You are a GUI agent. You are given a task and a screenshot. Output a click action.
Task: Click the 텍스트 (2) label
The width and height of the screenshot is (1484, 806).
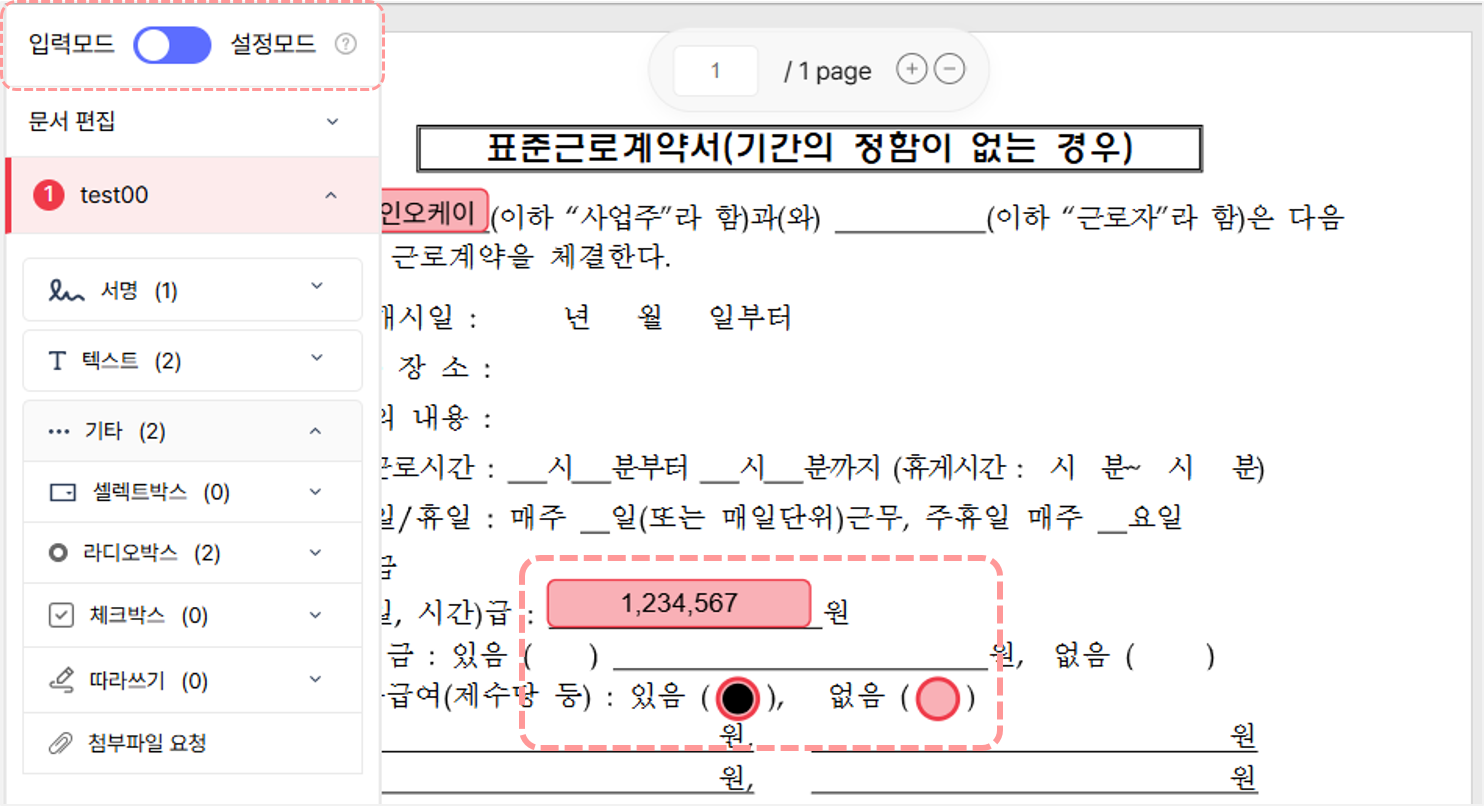coord(131,361)
